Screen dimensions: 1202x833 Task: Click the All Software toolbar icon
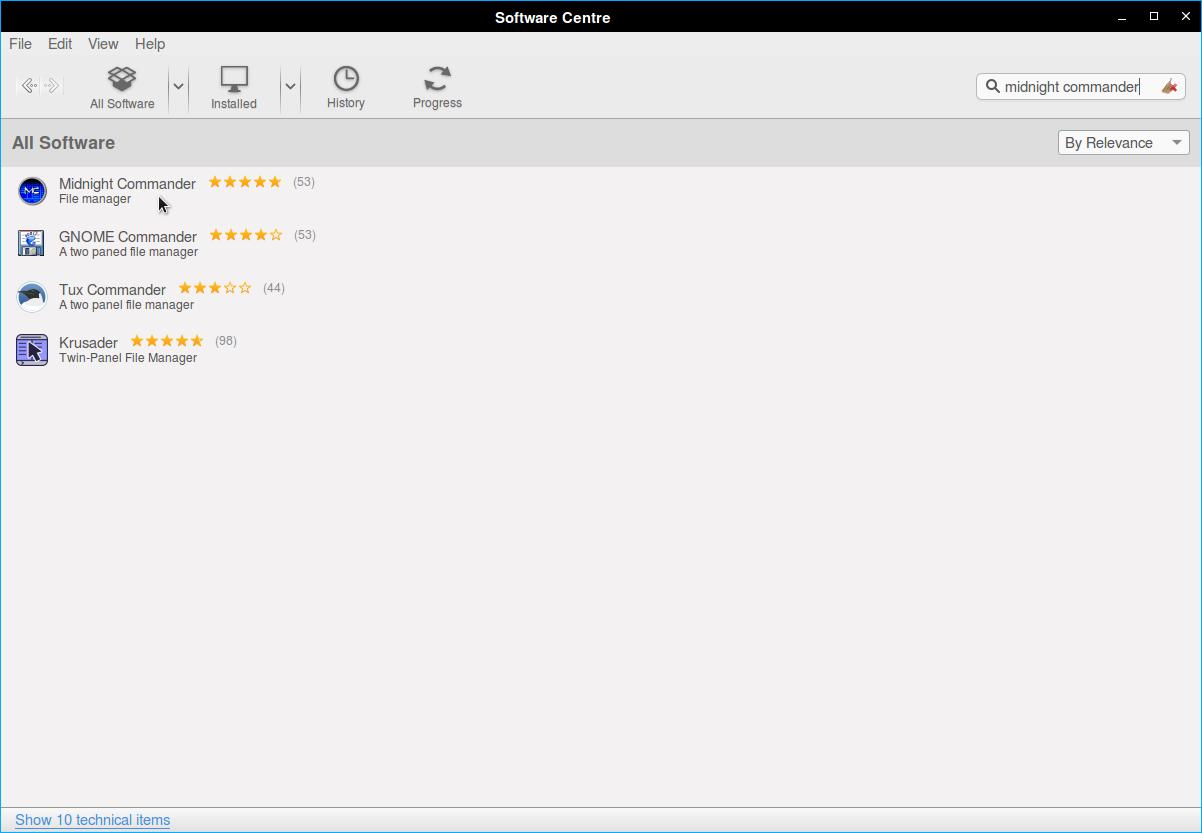[x=122, y=87]
